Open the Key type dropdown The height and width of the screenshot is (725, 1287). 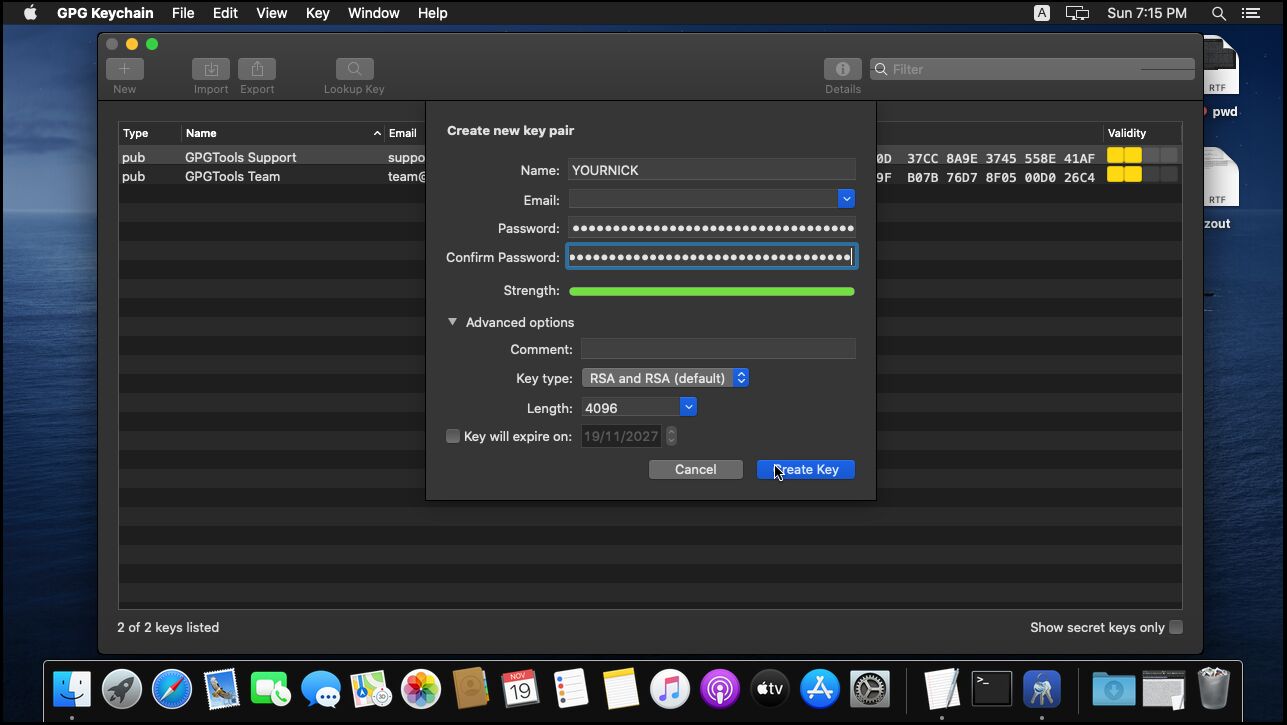click(x=665, y=378)
